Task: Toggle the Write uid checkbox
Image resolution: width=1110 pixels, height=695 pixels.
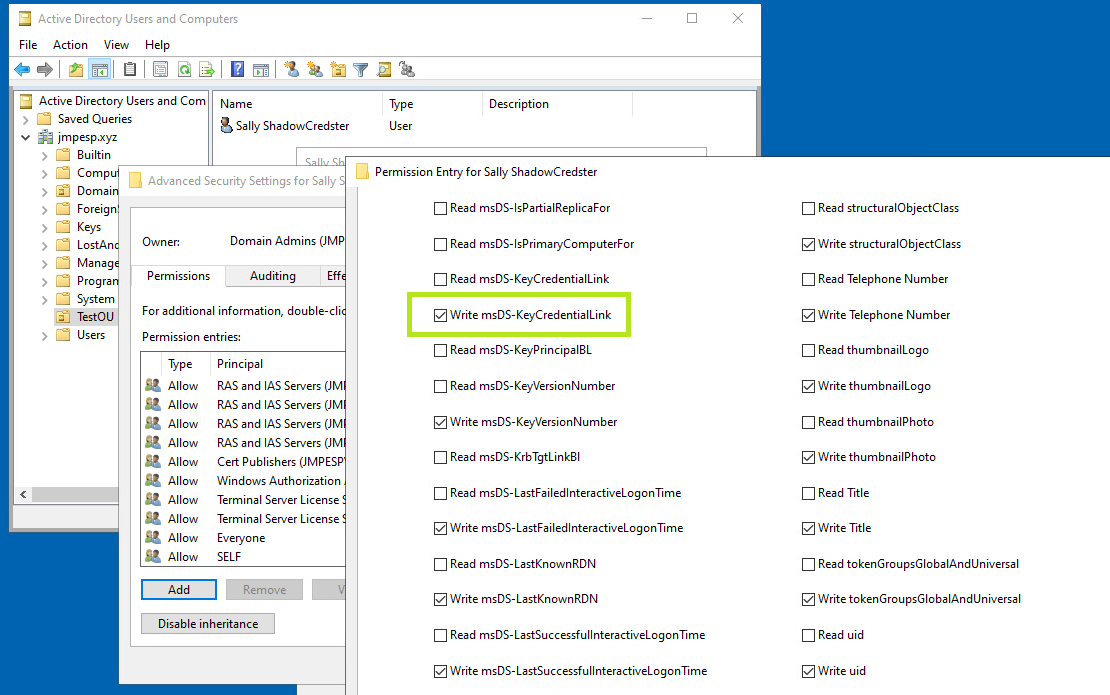Action: [x=808, y=671]
